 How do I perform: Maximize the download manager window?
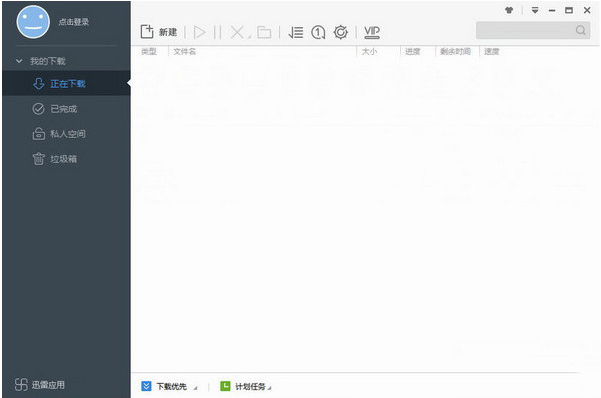tap(569, 10)
